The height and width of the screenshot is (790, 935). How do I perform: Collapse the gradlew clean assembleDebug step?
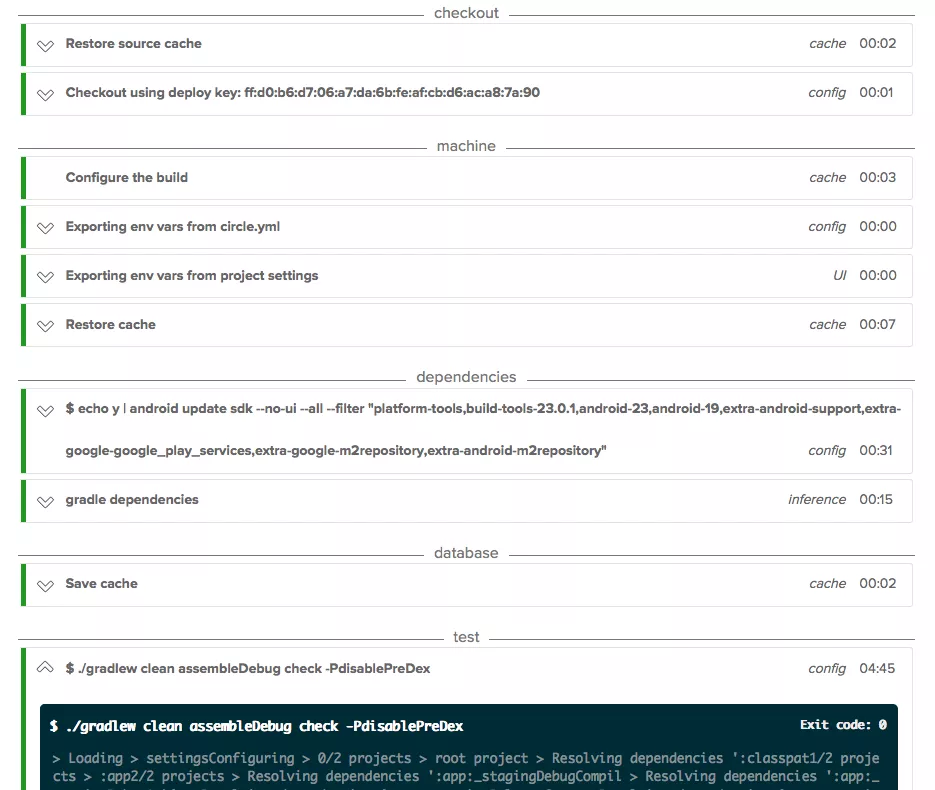pos(45,668)
